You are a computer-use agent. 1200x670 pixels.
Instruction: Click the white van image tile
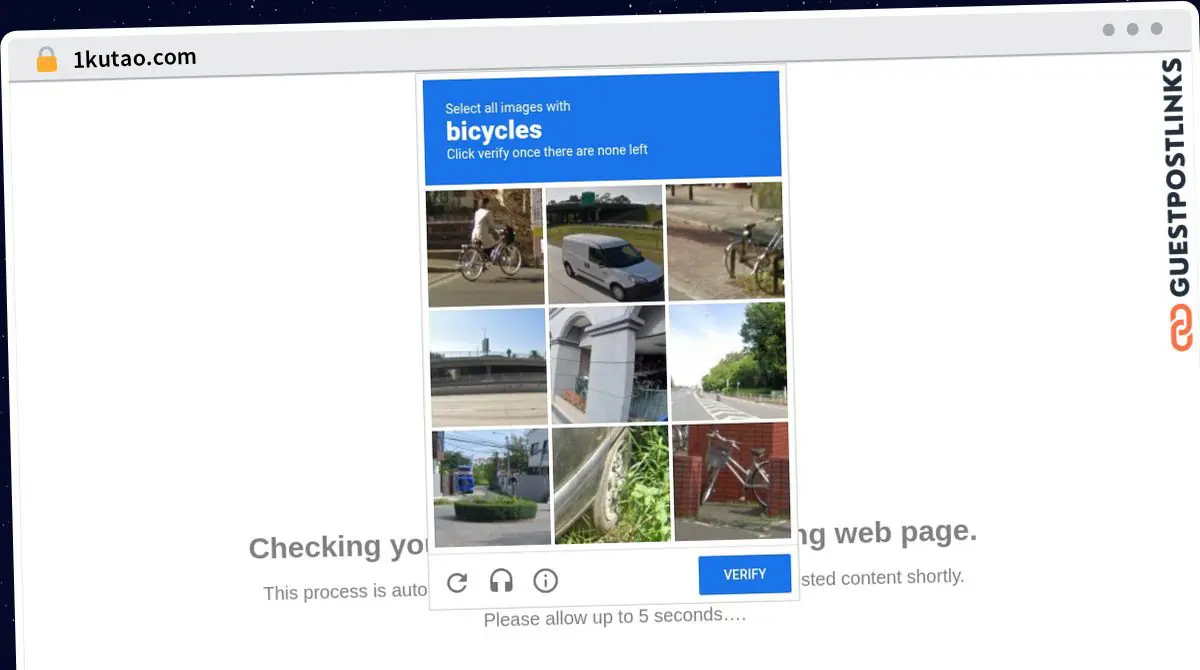pyautogui.click(x=605, y=243)
